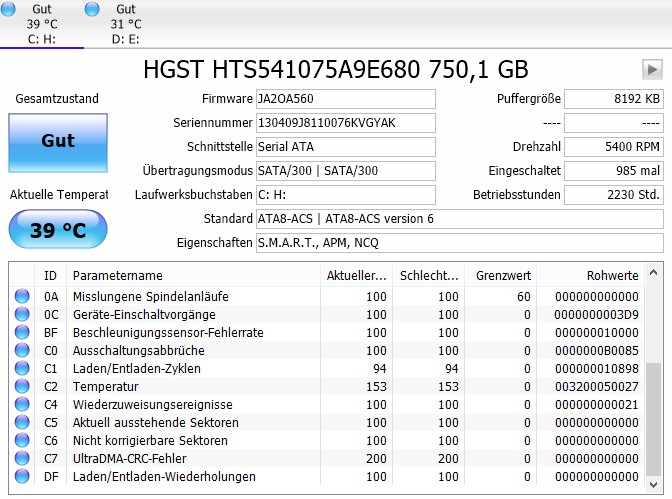Click the vertical scrollbar thumb of the table
The height and width of the screenshot is (499, 672).
(x=653, y=419)
